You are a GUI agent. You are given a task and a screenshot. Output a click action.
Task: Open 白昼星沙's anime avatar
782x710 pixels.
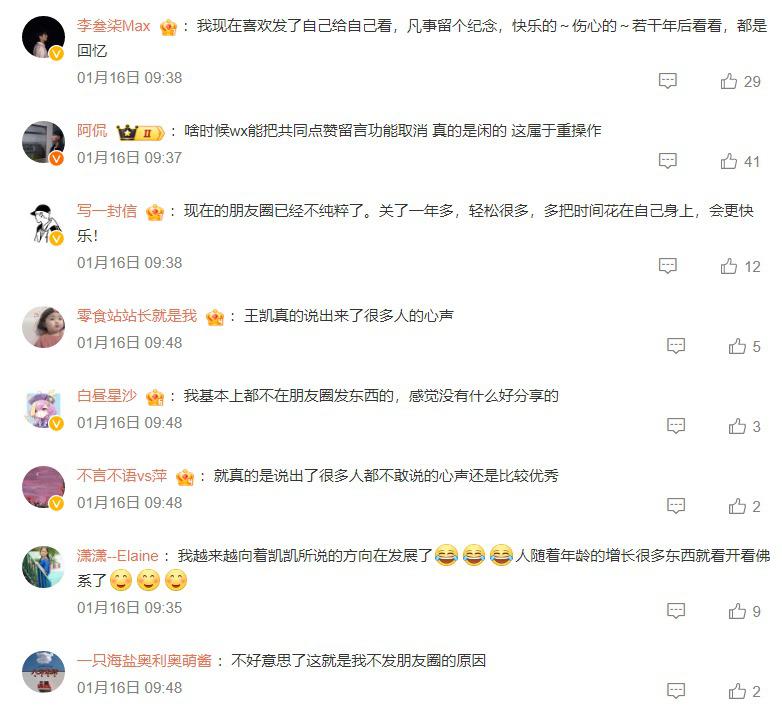tap(43, 407)
